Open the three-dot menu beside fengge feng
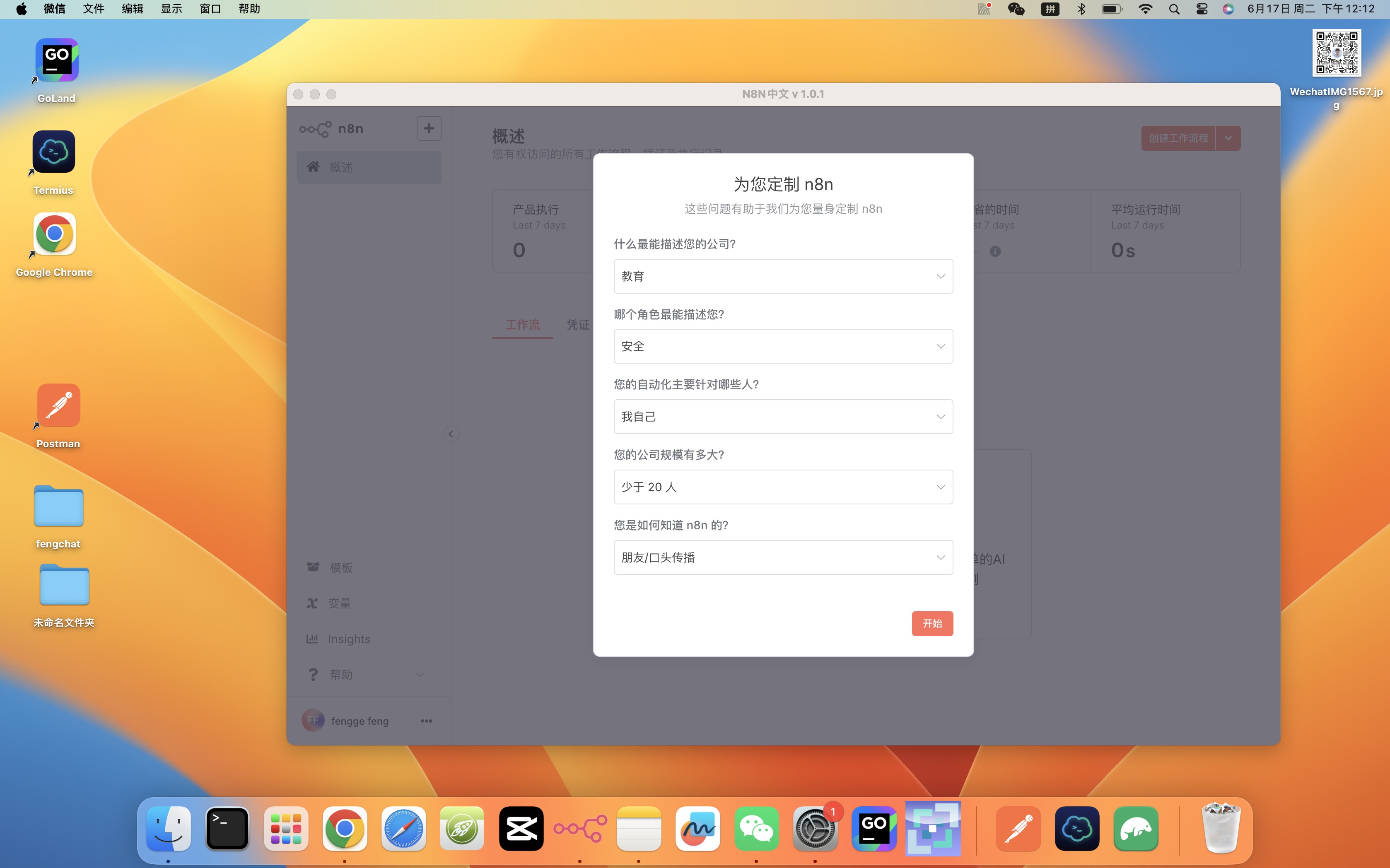 [x=426, y=721]
